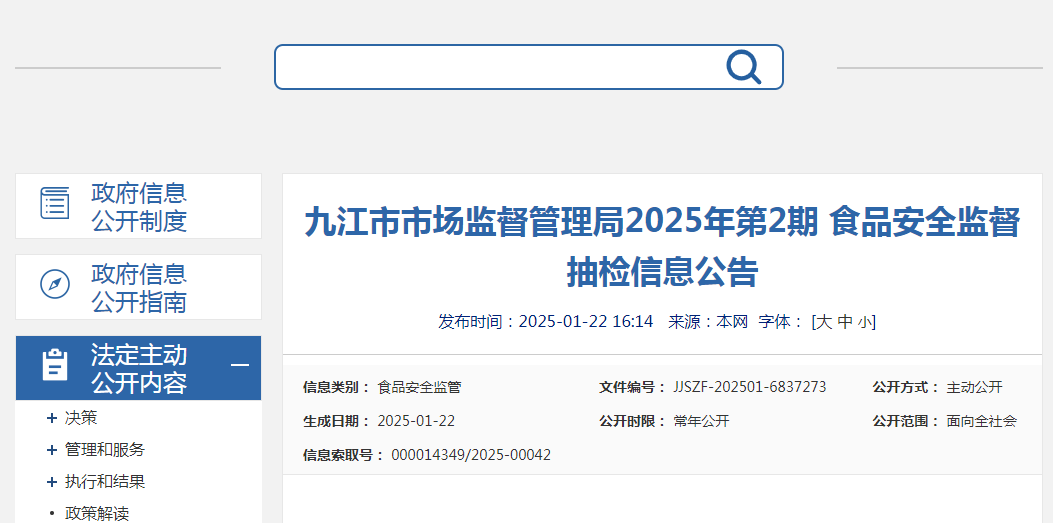The width and height of the screenshot is (1053, 523).
Task: Click the index number 000014349/2025-00042
Action: click(471, 455)
